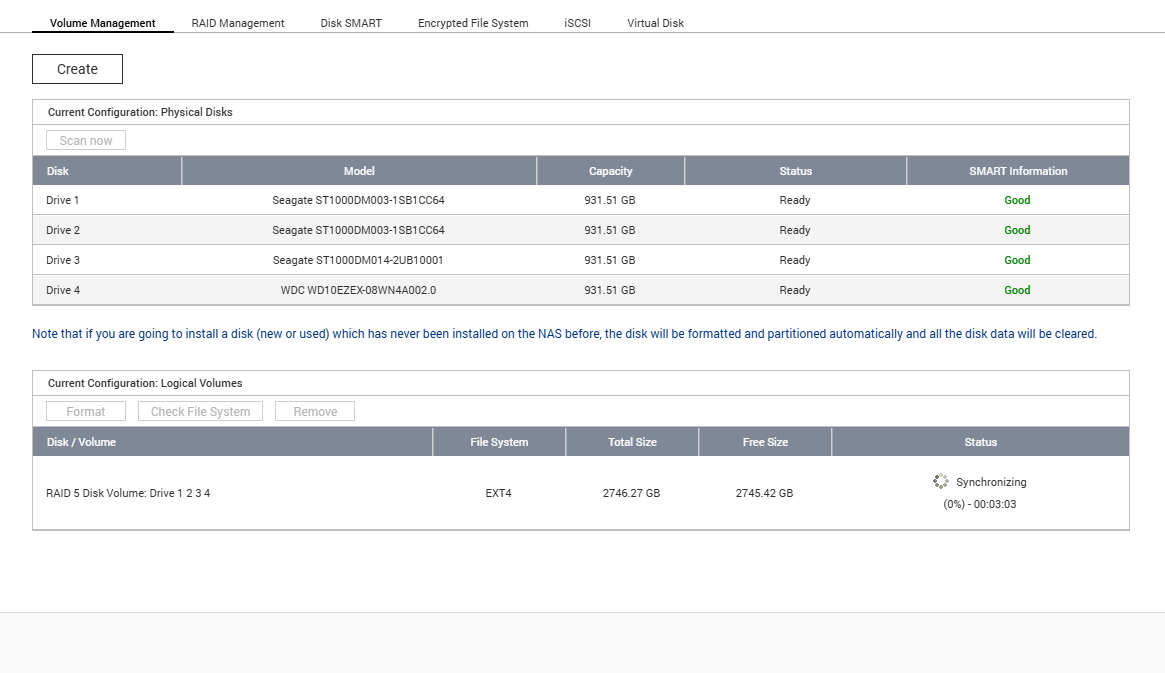
Task: Click the Format button
Action: (x=86, y=412)
